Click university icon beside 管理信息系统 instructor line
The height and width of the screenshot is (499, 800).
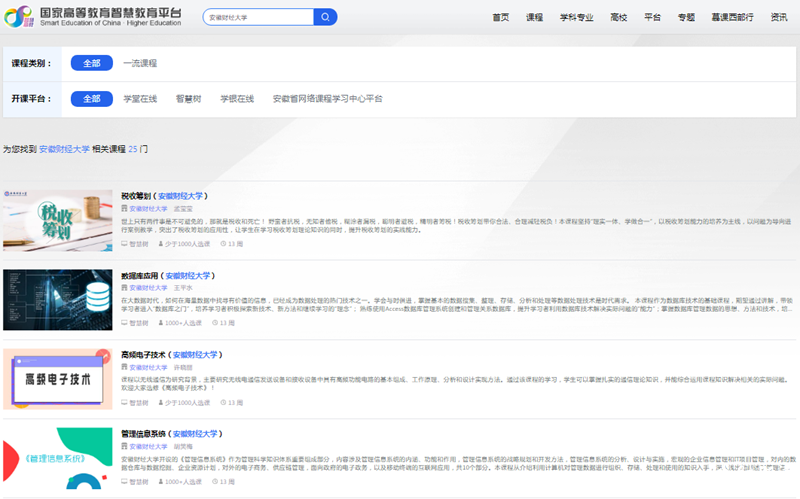[x=124, y=447]
